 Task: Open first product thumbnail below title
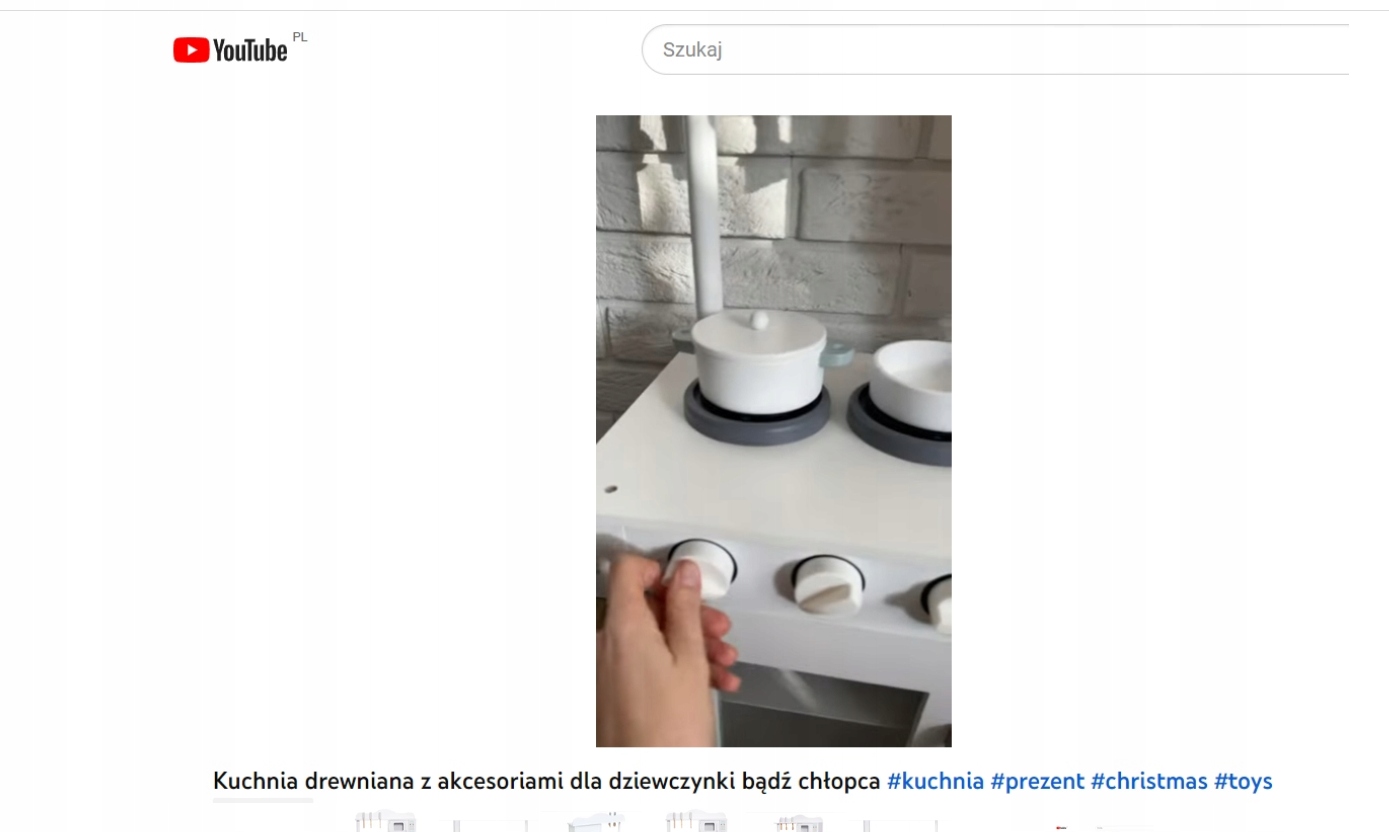386,822
